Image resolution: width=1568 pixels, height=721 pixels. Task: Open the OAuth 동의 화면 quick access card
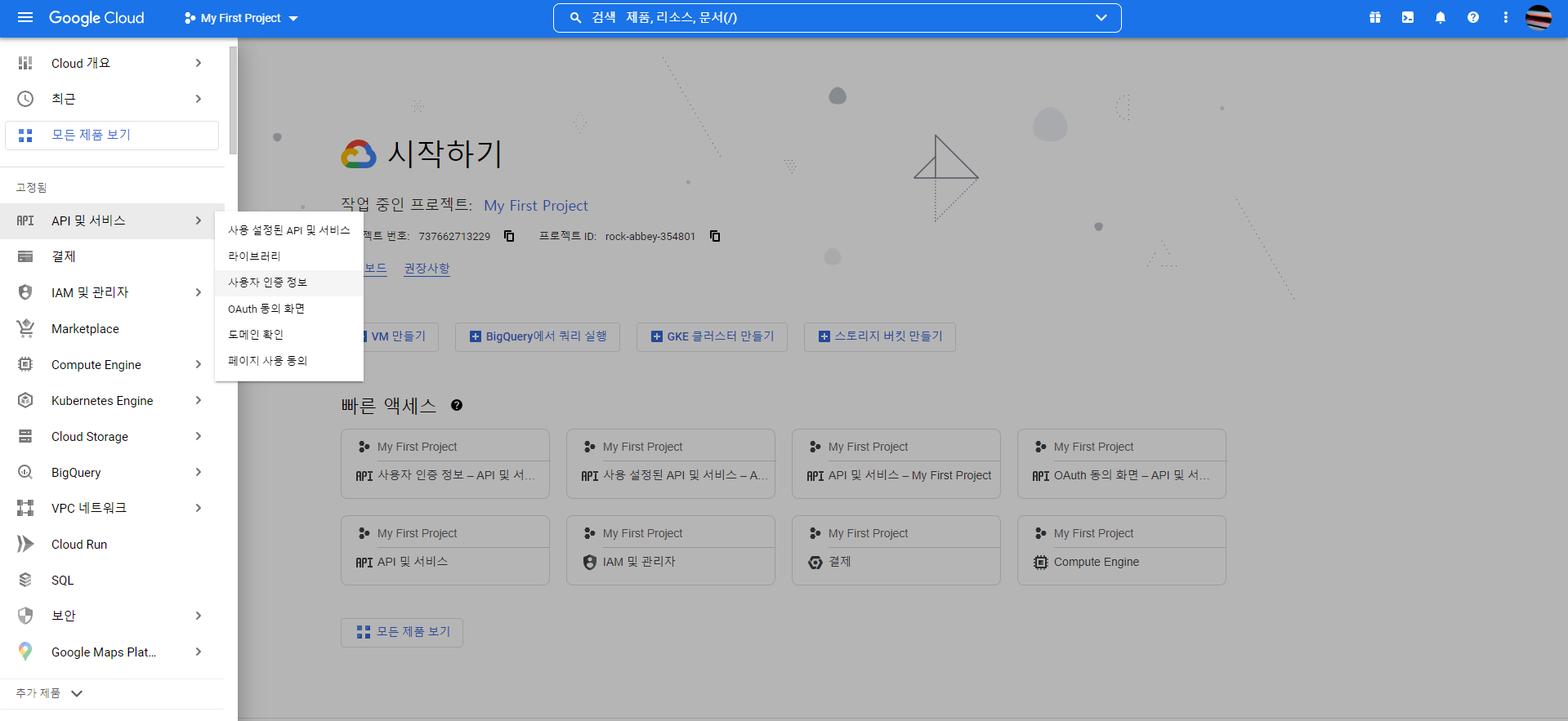point(1122,464)
